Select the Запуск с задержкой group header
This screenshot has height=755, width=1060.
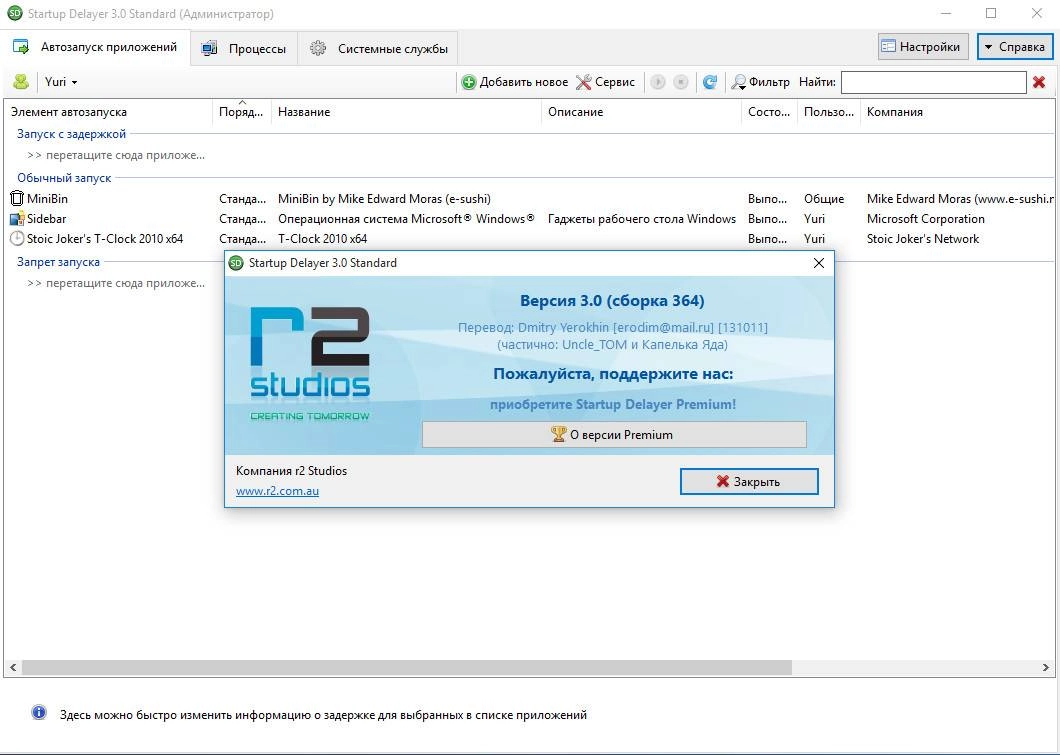pyautogui.click(x=72, y=134)
